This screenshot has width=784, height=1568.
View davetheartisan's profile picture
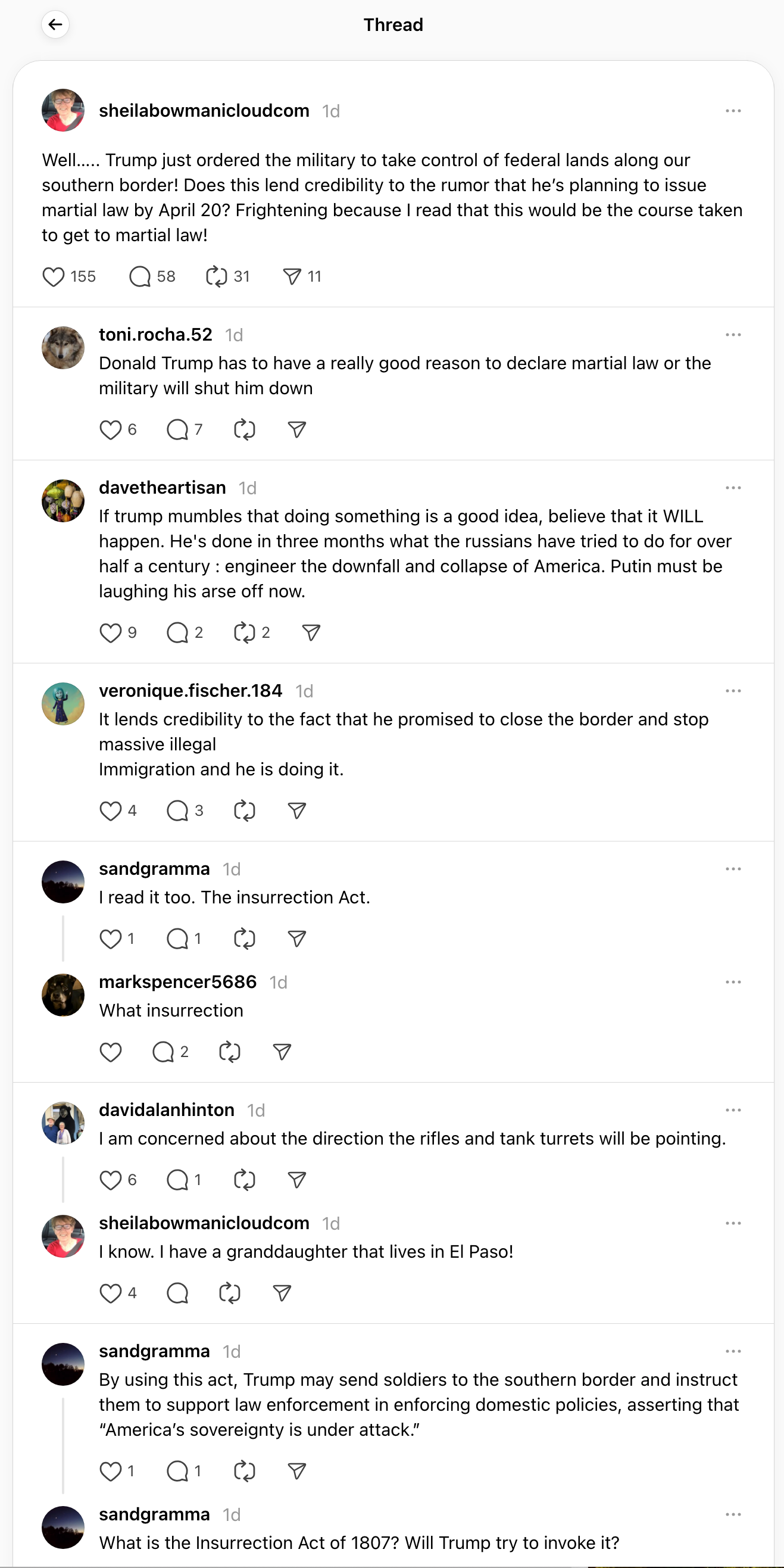63,501
